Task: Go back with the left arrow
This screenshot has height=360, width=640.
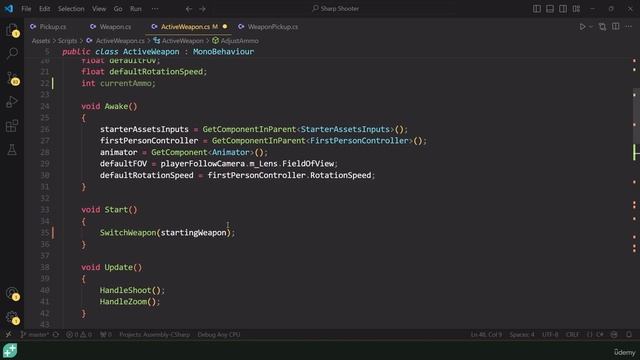Action: pos(189,9)
